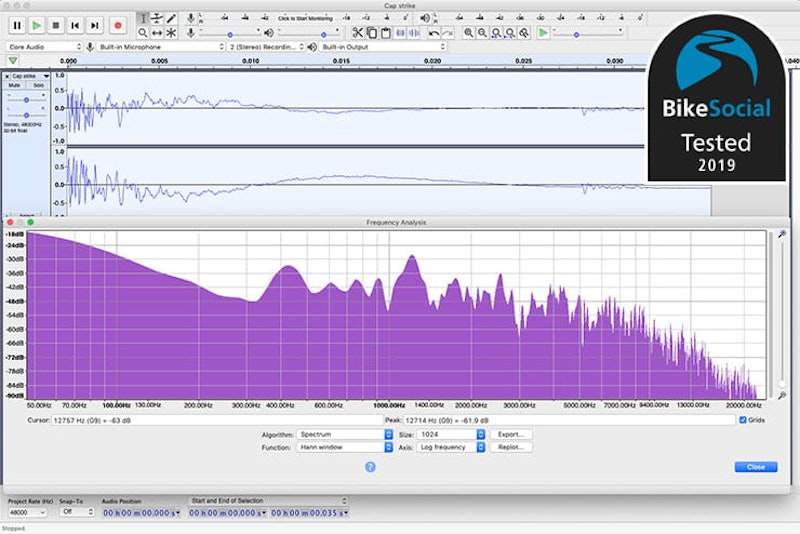The width and height of the screenshot is (800, 534).
Task: Open the Snap-To Off dropdown
Action: 77,512
